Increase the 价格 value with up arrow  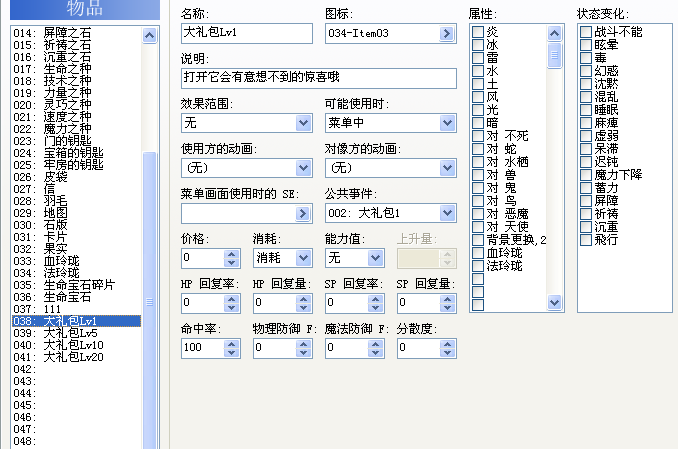(232, 254)
